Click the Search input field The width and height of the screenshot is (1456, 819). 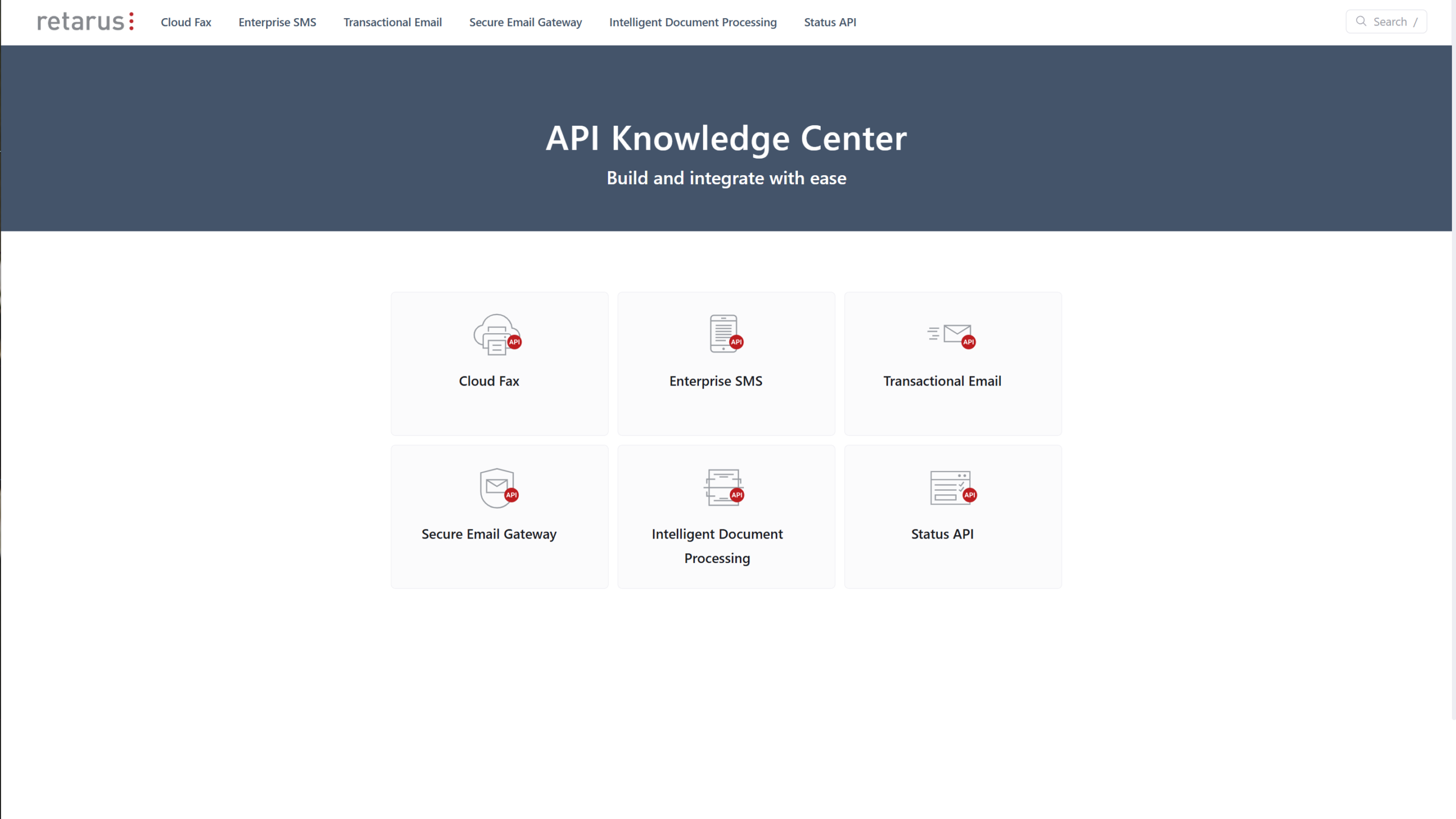1386,22
